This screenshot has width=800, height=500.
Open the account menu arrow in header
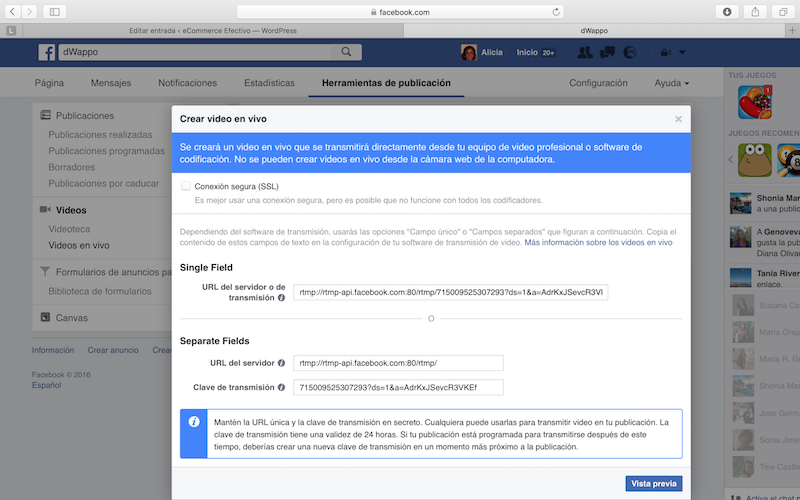tap(682, 52)
